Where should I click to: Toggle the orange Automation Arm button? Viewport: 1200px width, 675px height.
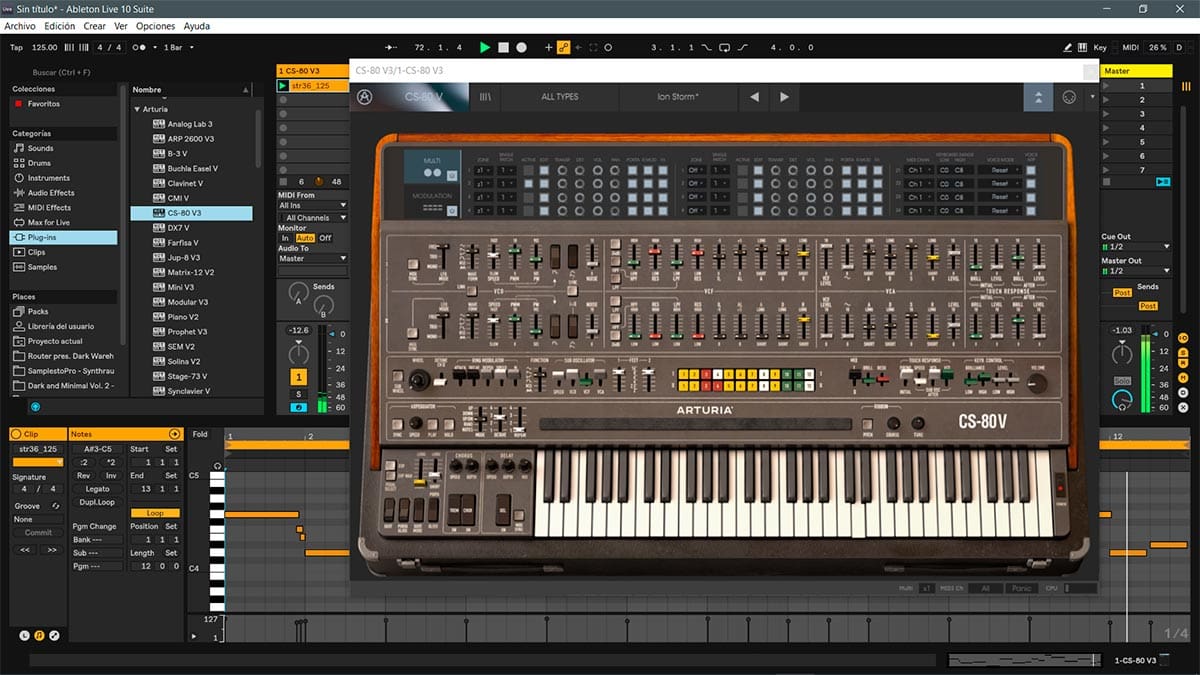[563, 47]
